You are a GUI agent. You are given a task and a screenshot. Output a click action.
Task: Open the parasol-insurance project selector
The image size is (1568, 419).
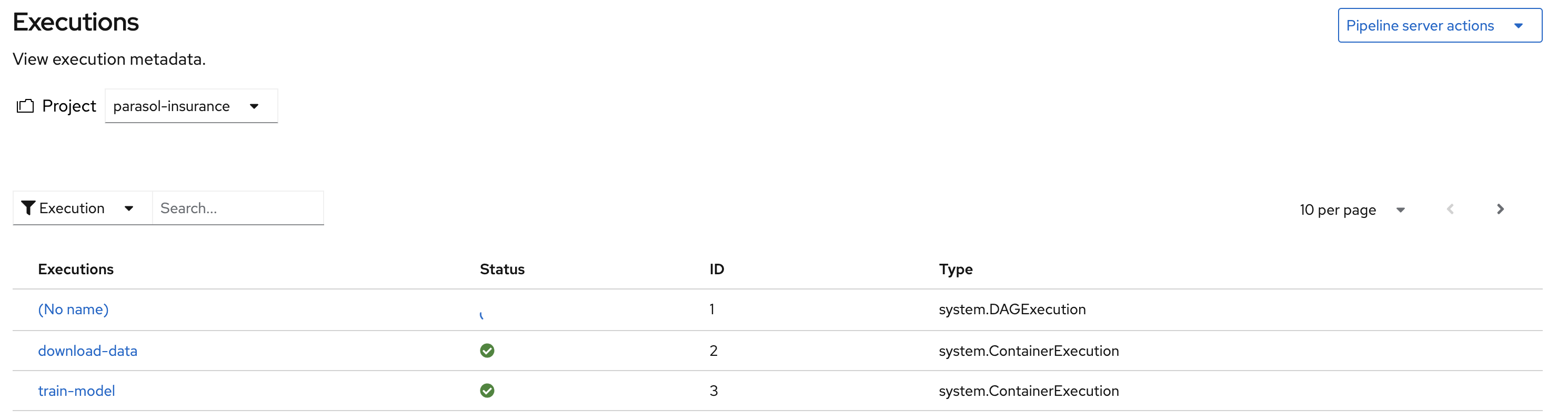coord(191,106)
